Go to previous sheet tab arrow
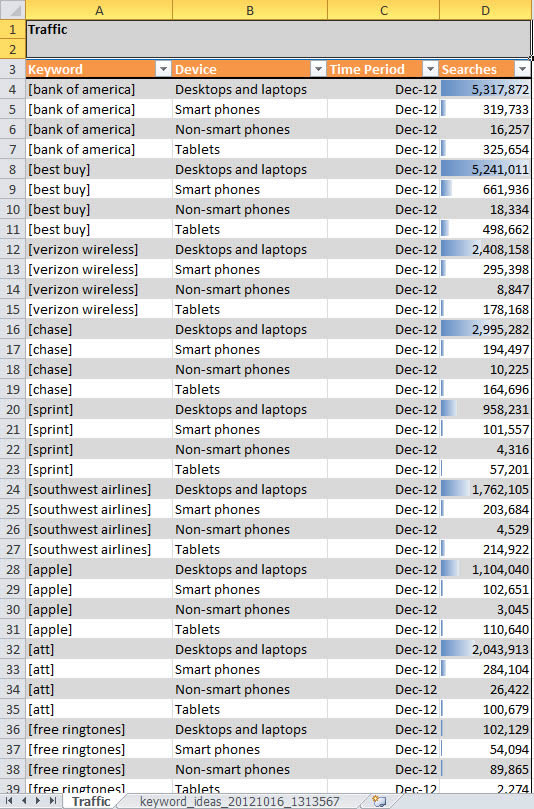This screenshot has width=534, height=809. click(24, 801)
